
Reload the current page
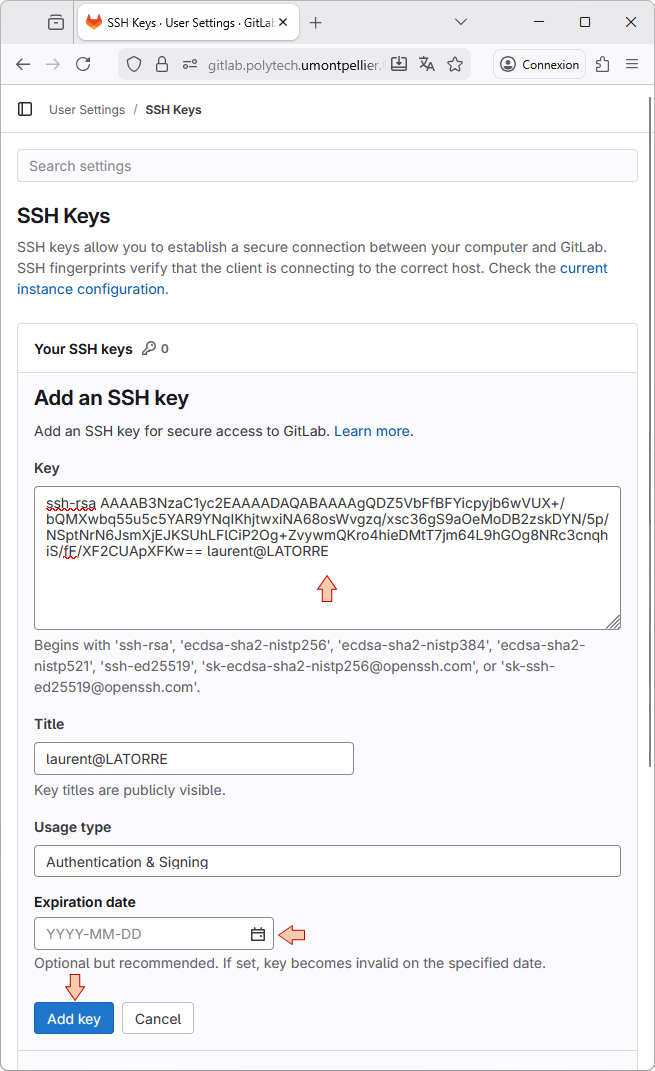[83, 64]
